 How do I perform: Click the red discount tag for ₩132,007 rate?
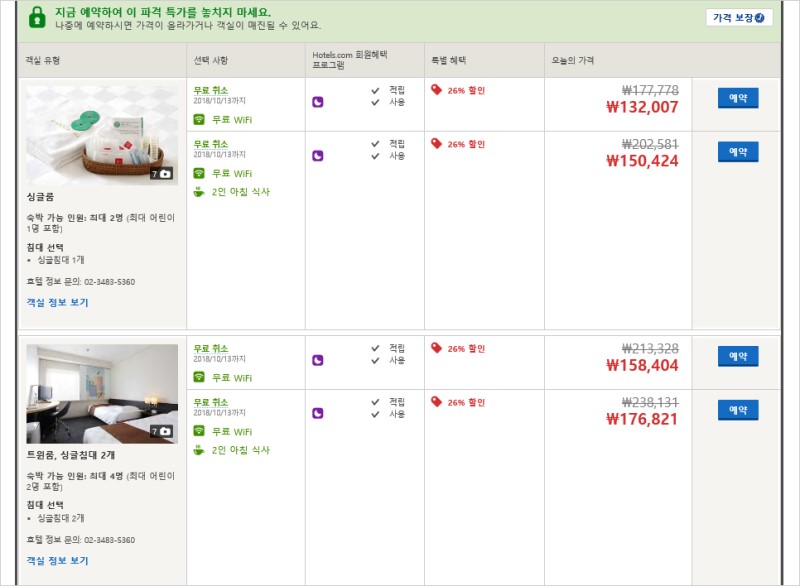[x=436, y=90]
